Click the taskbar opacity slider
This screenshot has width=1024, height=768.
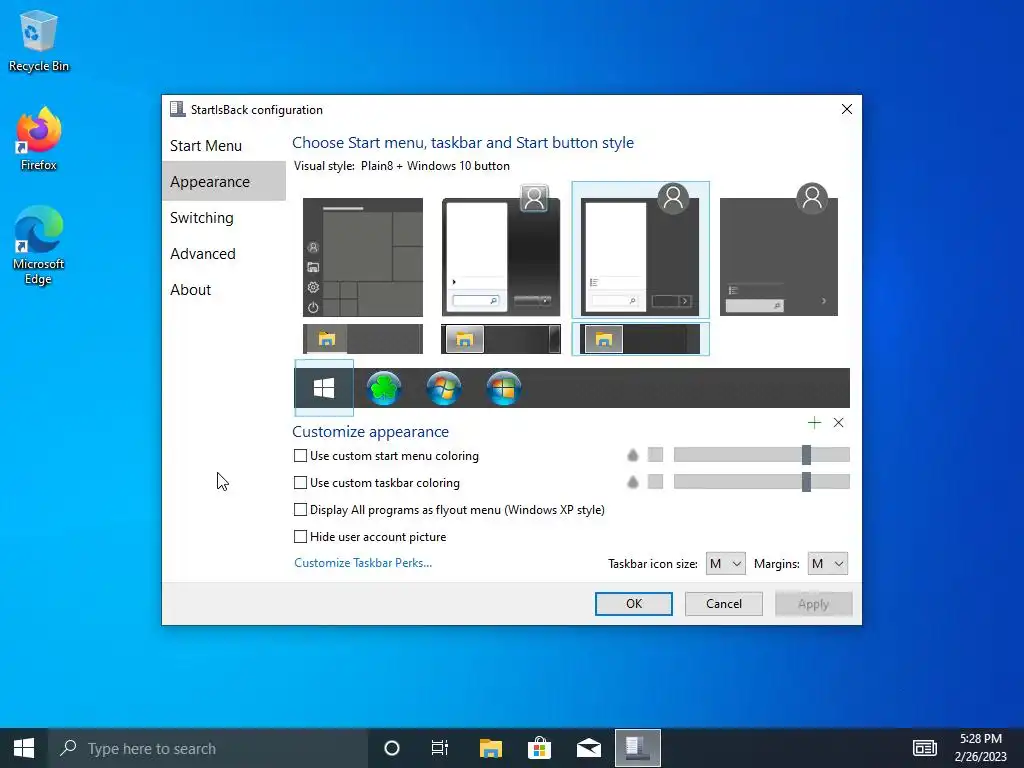[761, 482]
